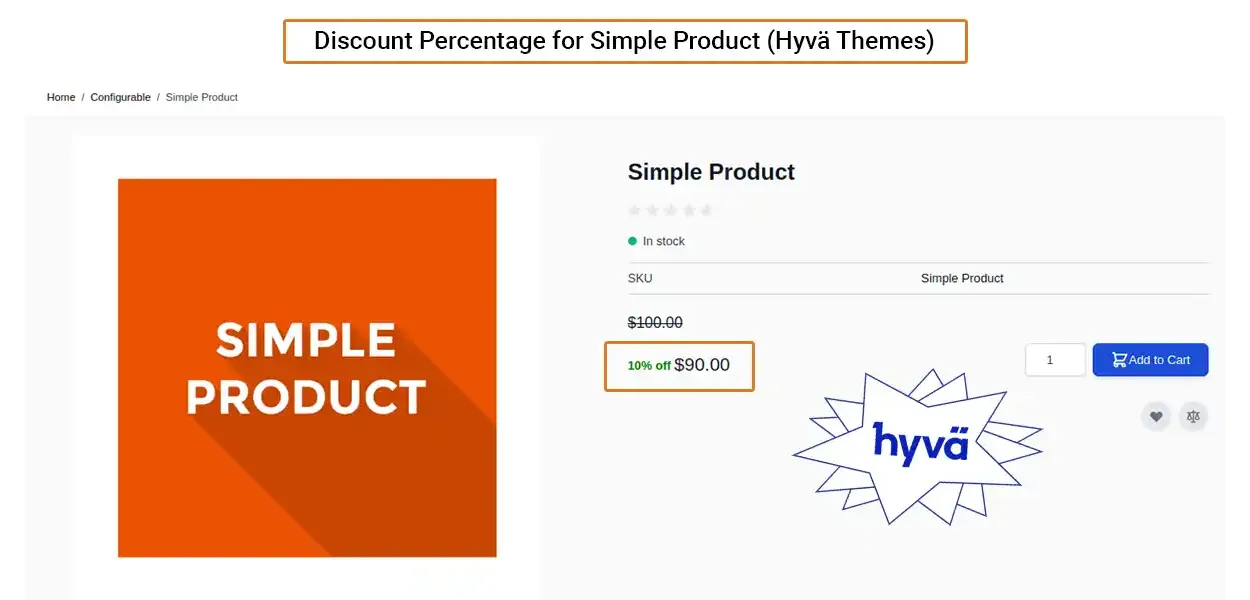Select the first rating star
1250x600 pixels.
(x=634, y=210)
